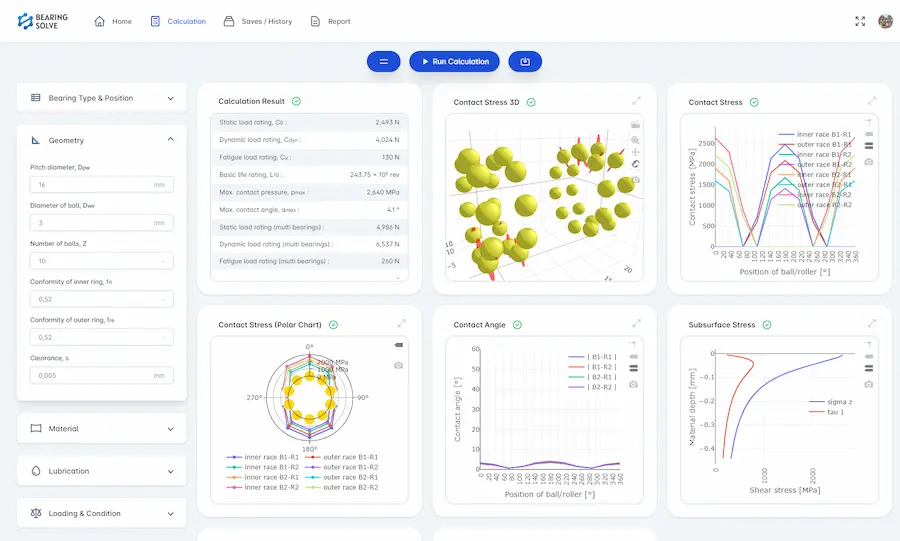
Task: Click Basic life rating row
Action: tap(309, 174)
